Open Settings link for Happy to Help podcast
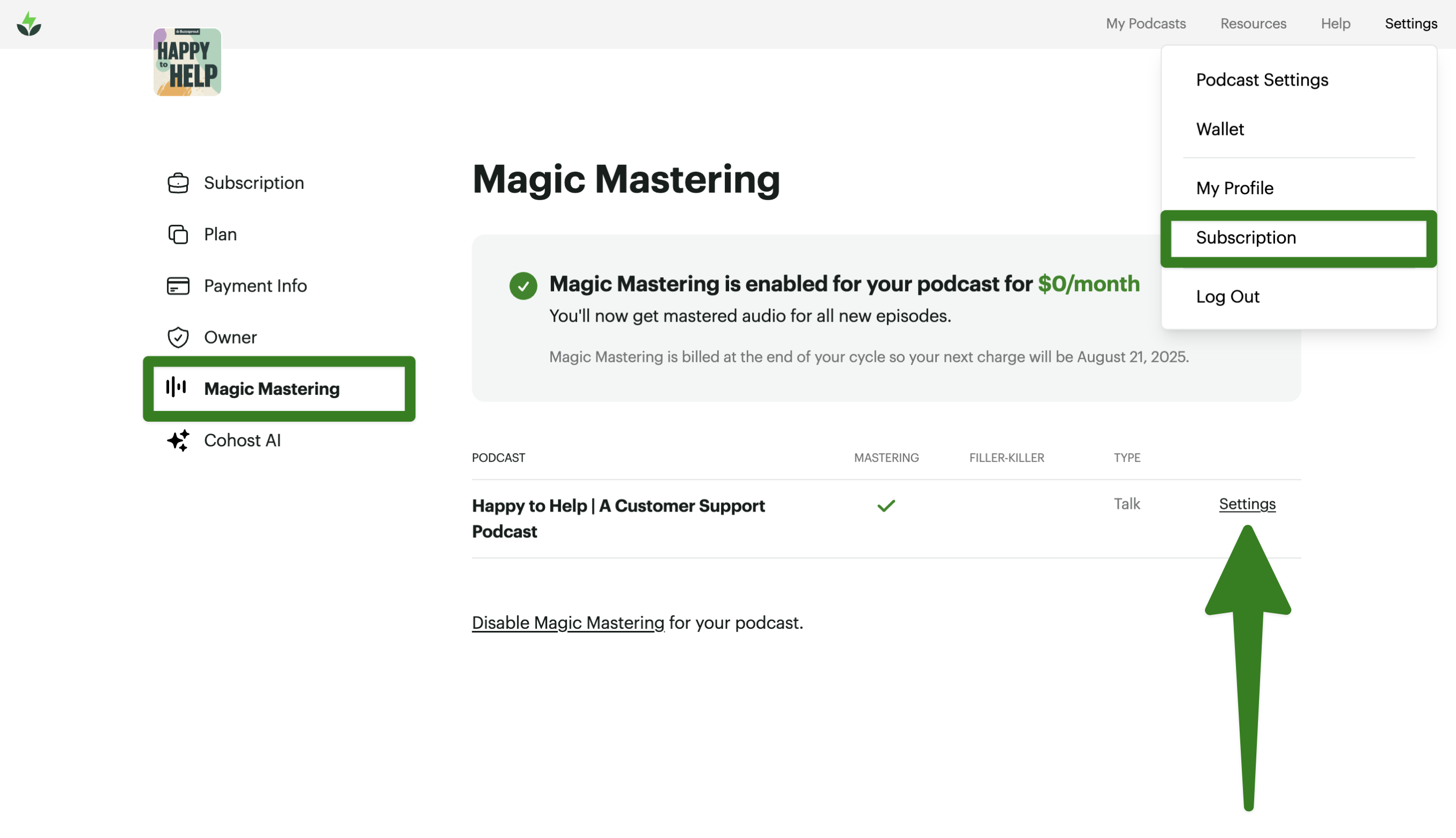This screenshot has height=838, width=1456. (1247, 504)
